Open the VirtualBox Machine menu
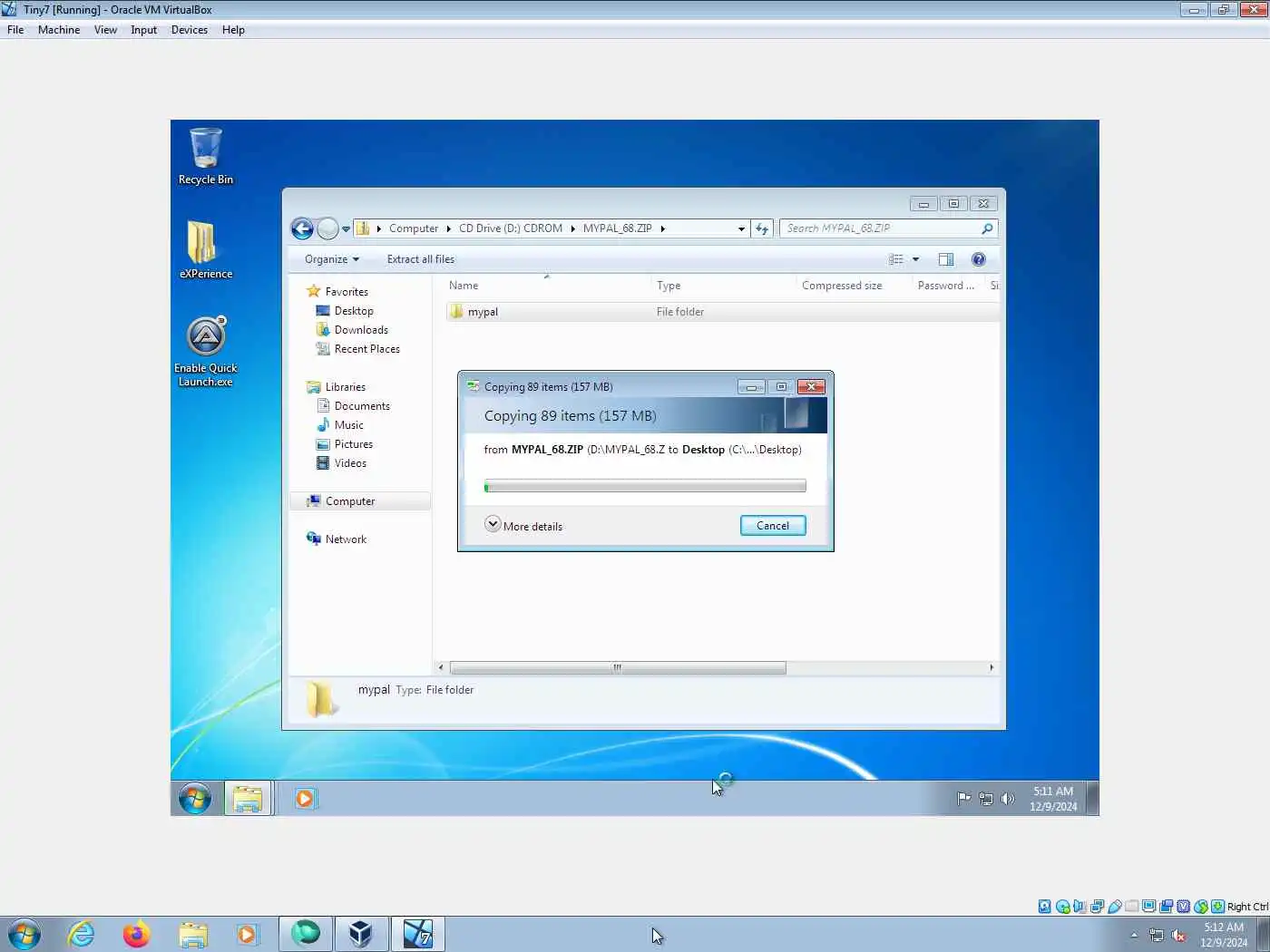Image resolution: width=1270 pixels, height=952 pixels. 59,30
